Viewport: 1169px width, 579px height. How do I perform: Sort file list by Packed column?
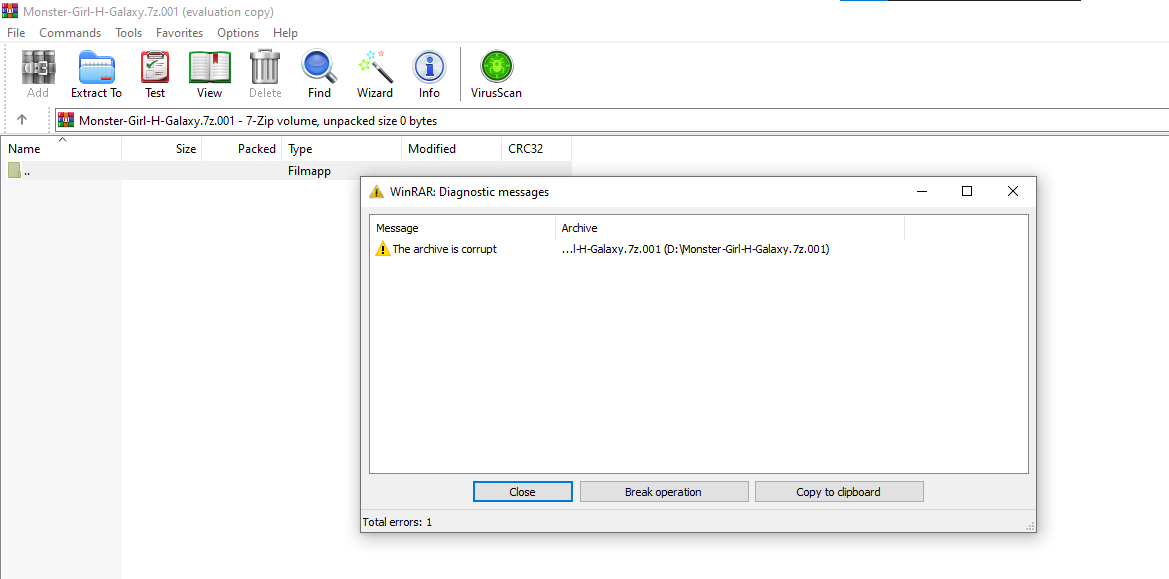click(x=242, y=149)
